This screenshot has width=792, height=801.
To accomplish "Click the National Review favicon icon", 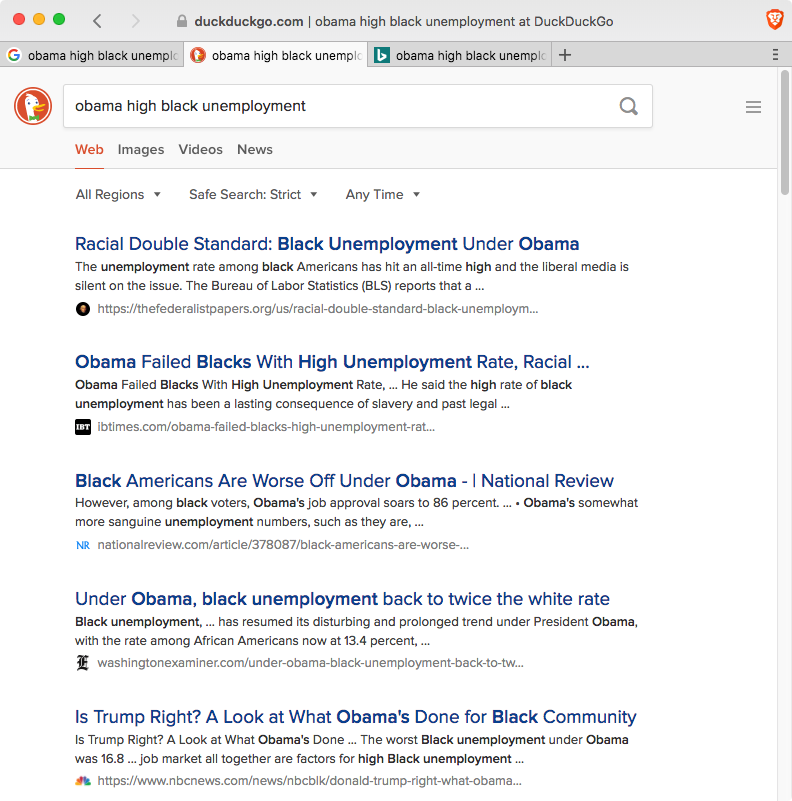I will [x=83, y=545].
